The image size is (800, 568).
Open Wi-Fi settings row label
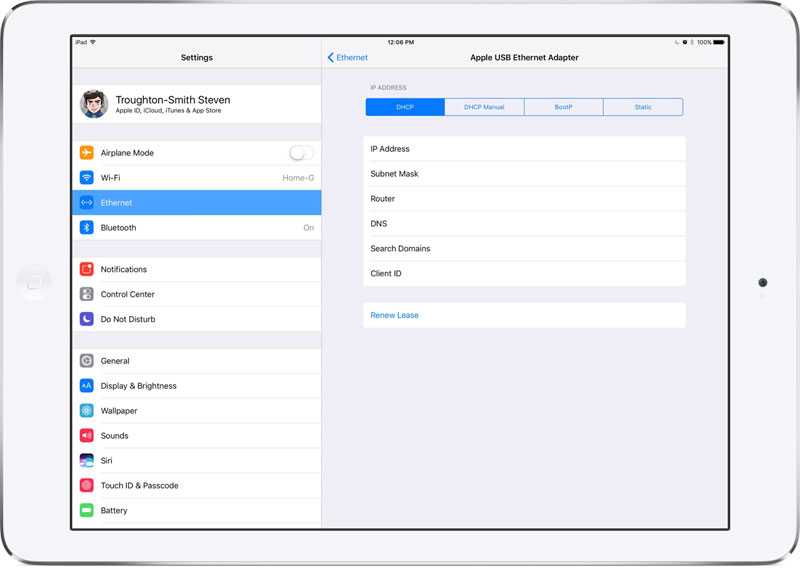(110, 178)
